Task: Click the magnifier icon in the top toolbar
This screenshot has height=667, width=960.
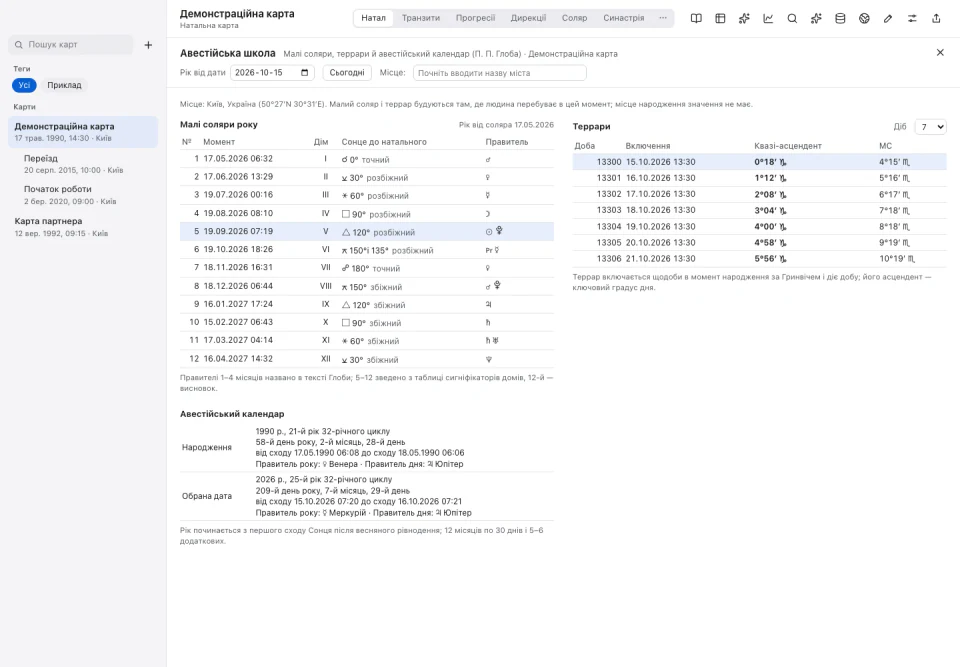Action: pyautogui.click(x=792, y=18)
